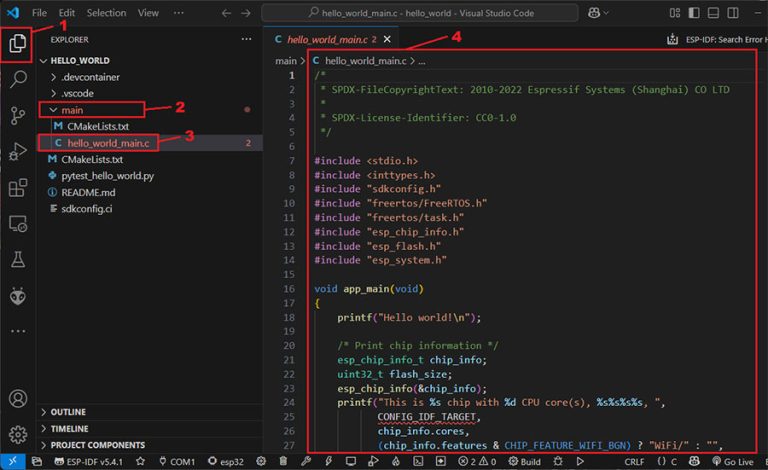Choose the esp32 target device
Viewport: 768px width, 470px height.
pos(226,461)
